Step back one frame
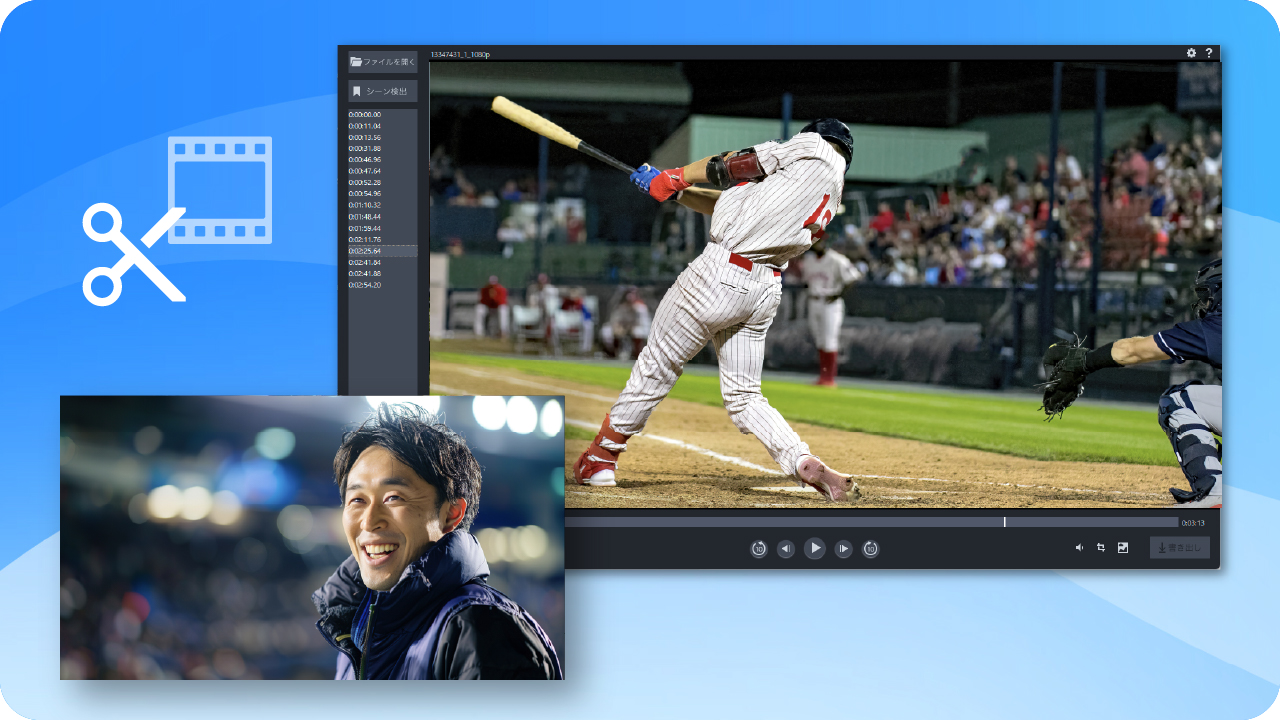Screen dimensions: 1280x720 pyautogui.click(x=786, y=548)
